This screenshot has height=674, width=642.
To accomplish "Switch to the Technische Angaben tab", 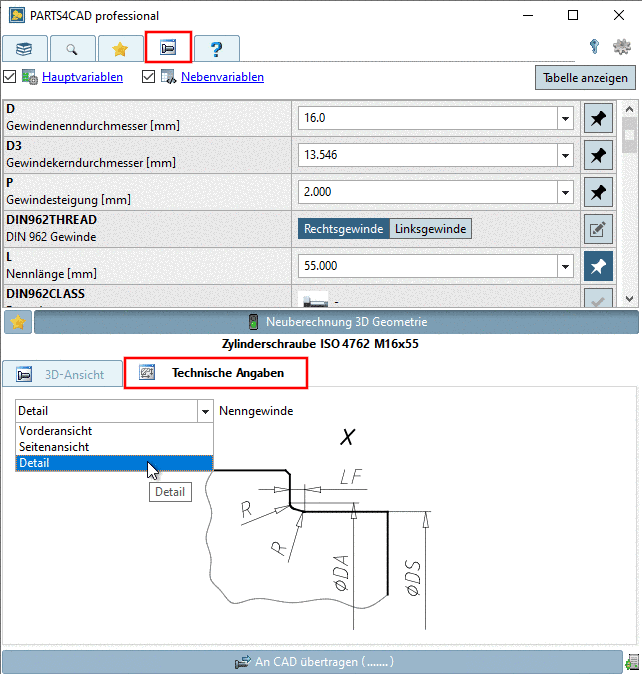I will [216, 373].
